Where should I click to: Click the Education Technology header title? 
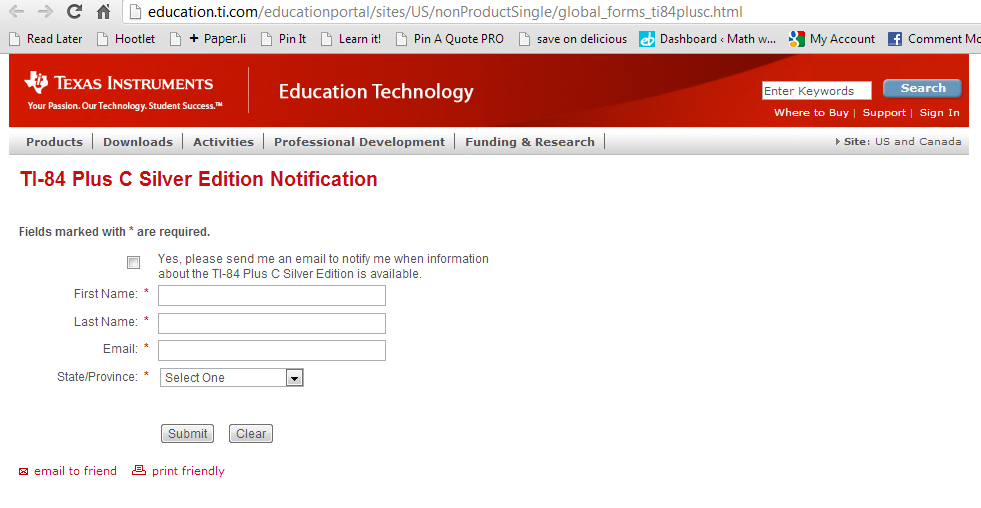(x=376, y=91)
